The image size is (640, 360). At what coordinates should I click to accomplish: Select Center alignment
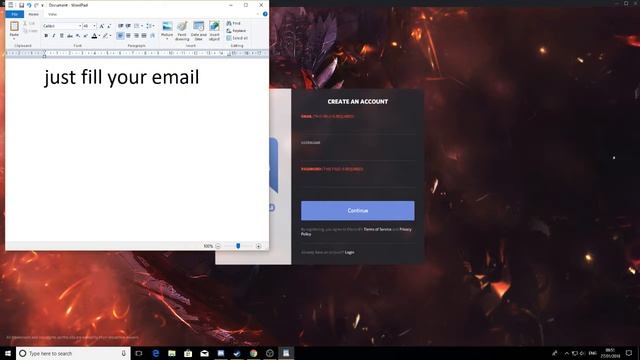click(128, 36)
